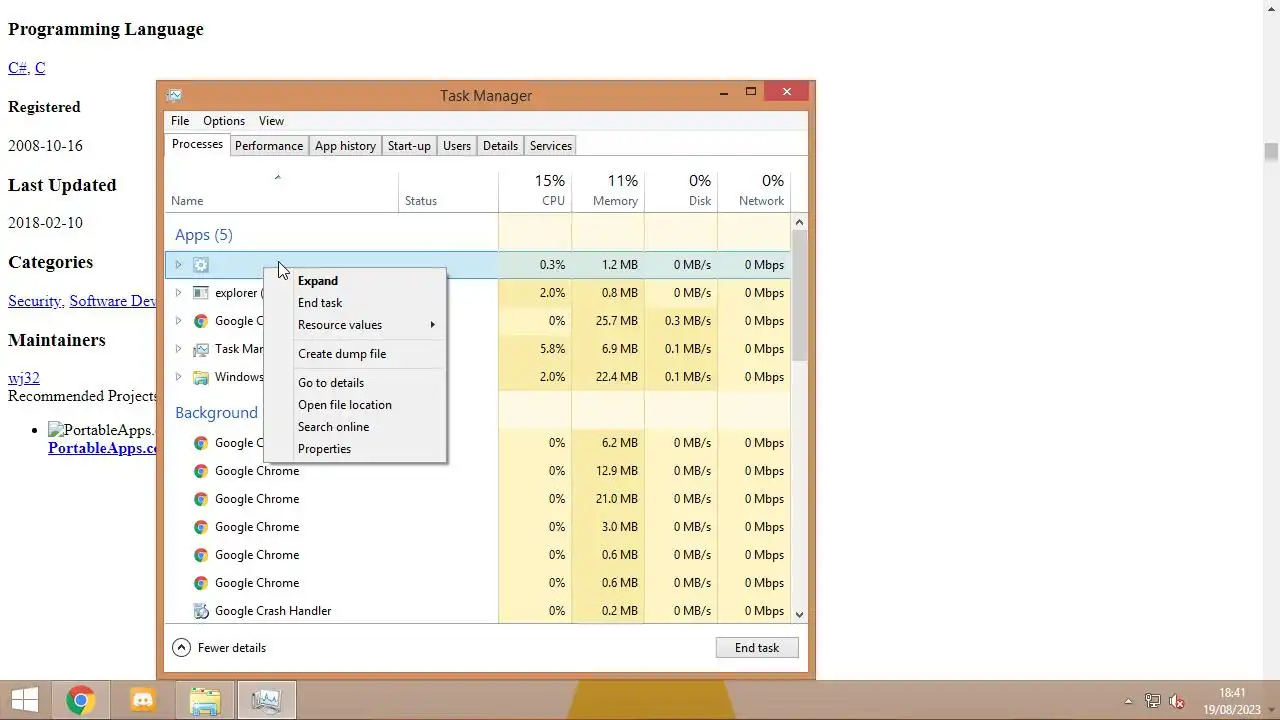Switch to the Performance tab

pos(269,146)
